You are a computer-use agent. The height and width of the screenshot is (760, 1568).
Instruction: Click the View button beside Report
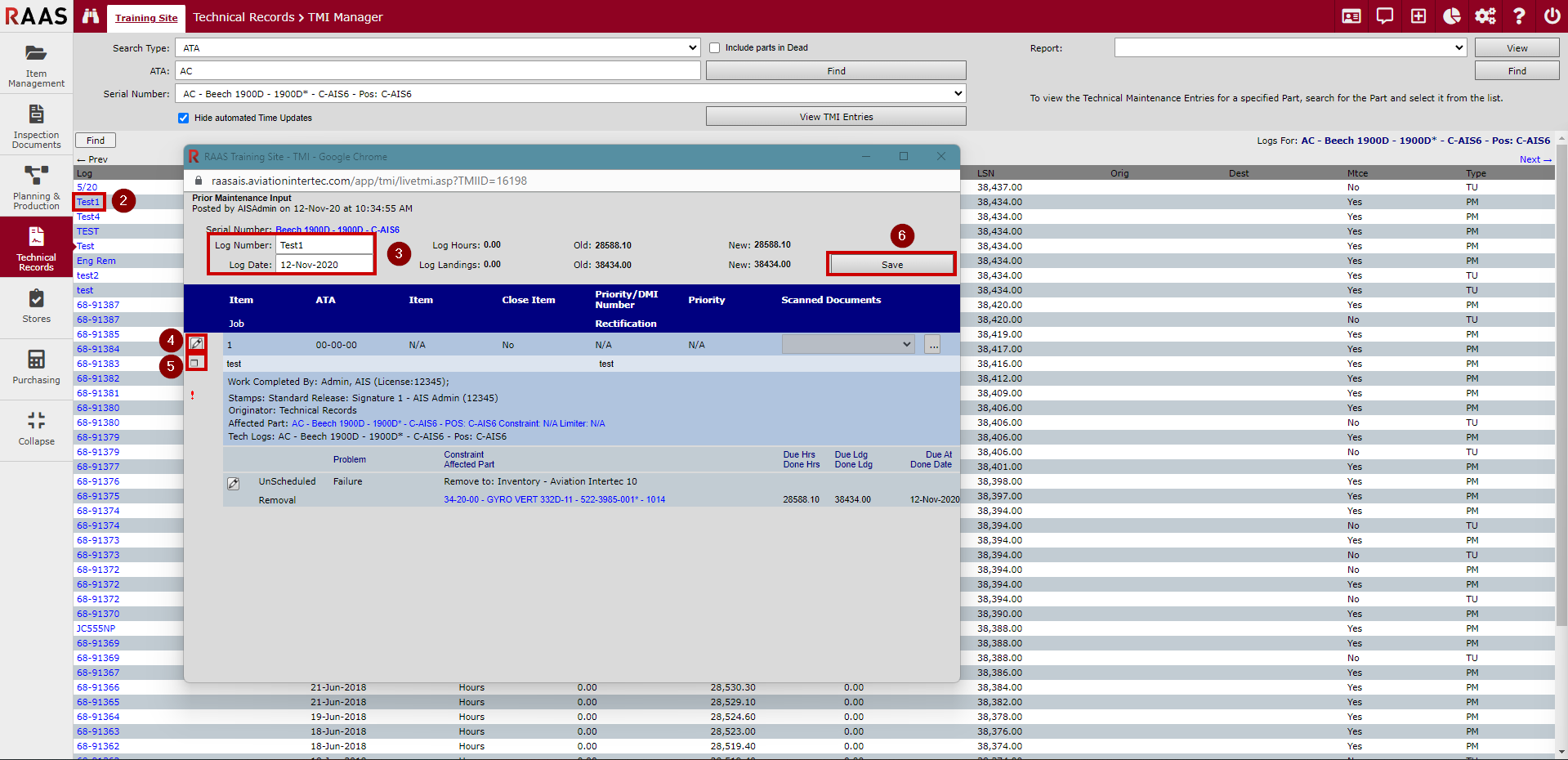tap(1517, 48)
